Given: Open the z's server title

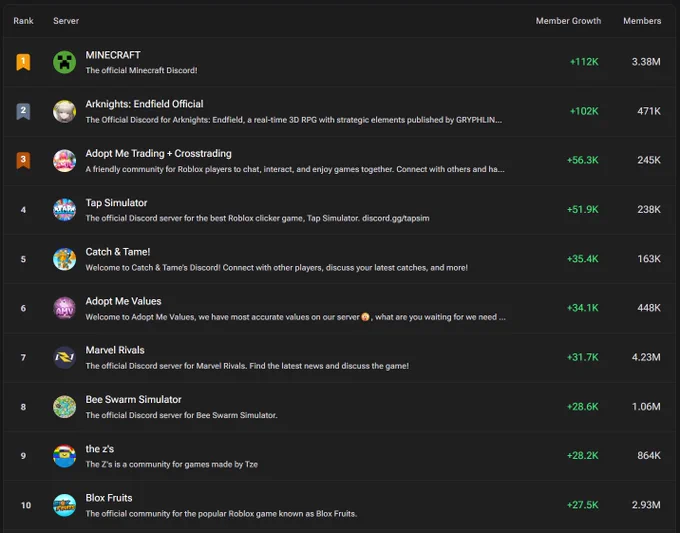Looking at the screenshot, I should [100, 449].
